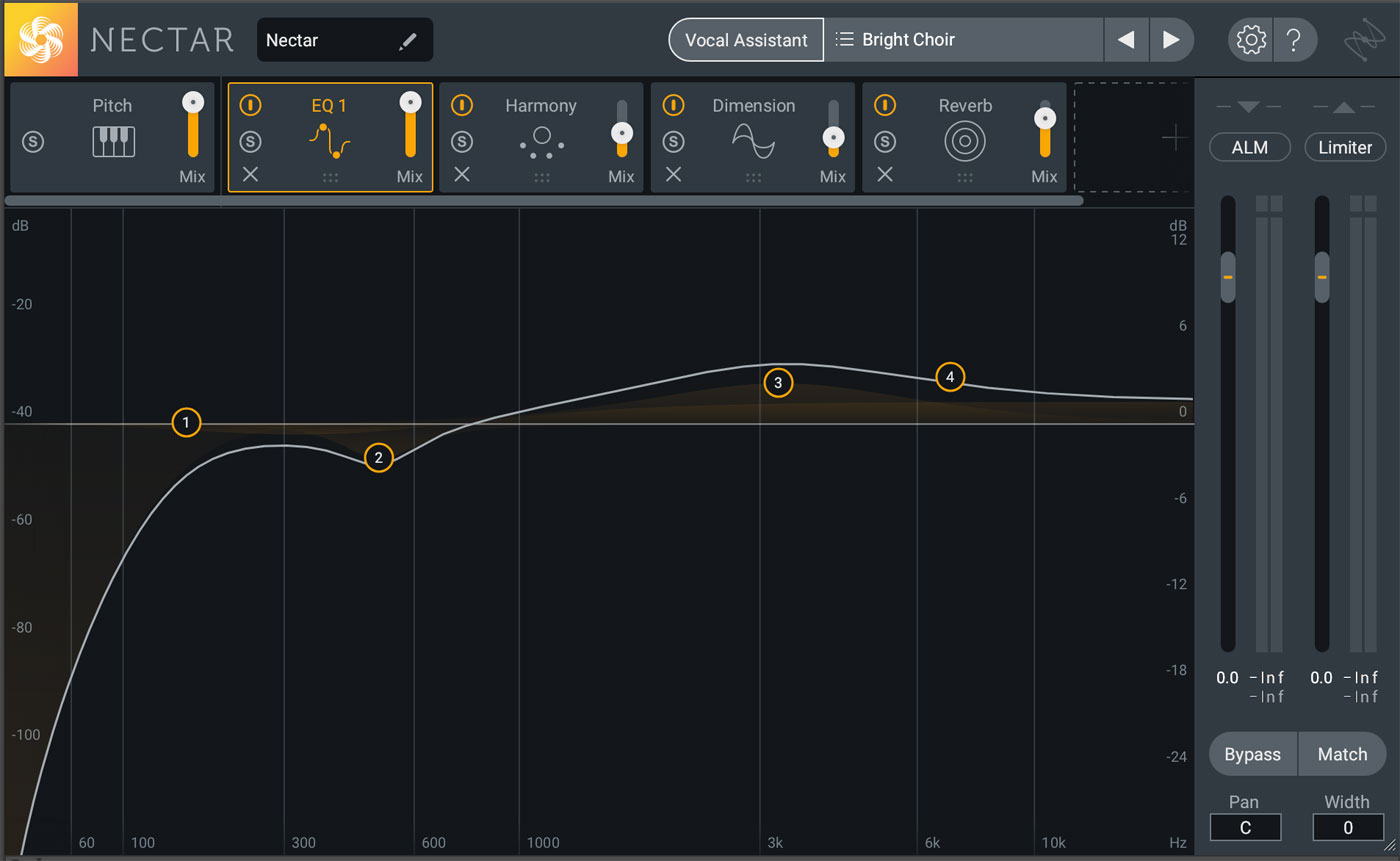
Task: Toggle Reverb module power
Action: (885, 105)
